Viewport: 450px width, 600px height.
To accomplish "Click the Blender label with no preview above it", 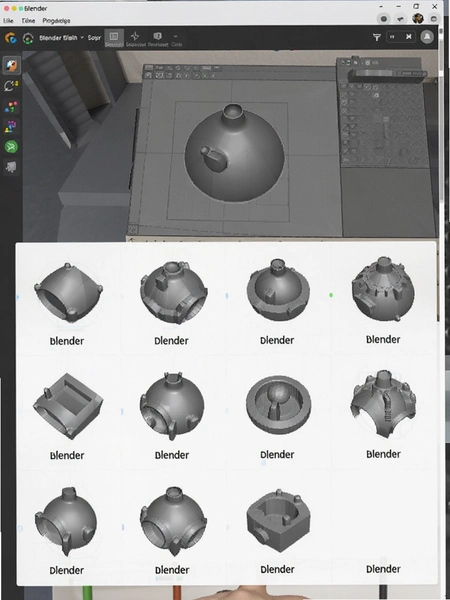I will tap(383, 569).
